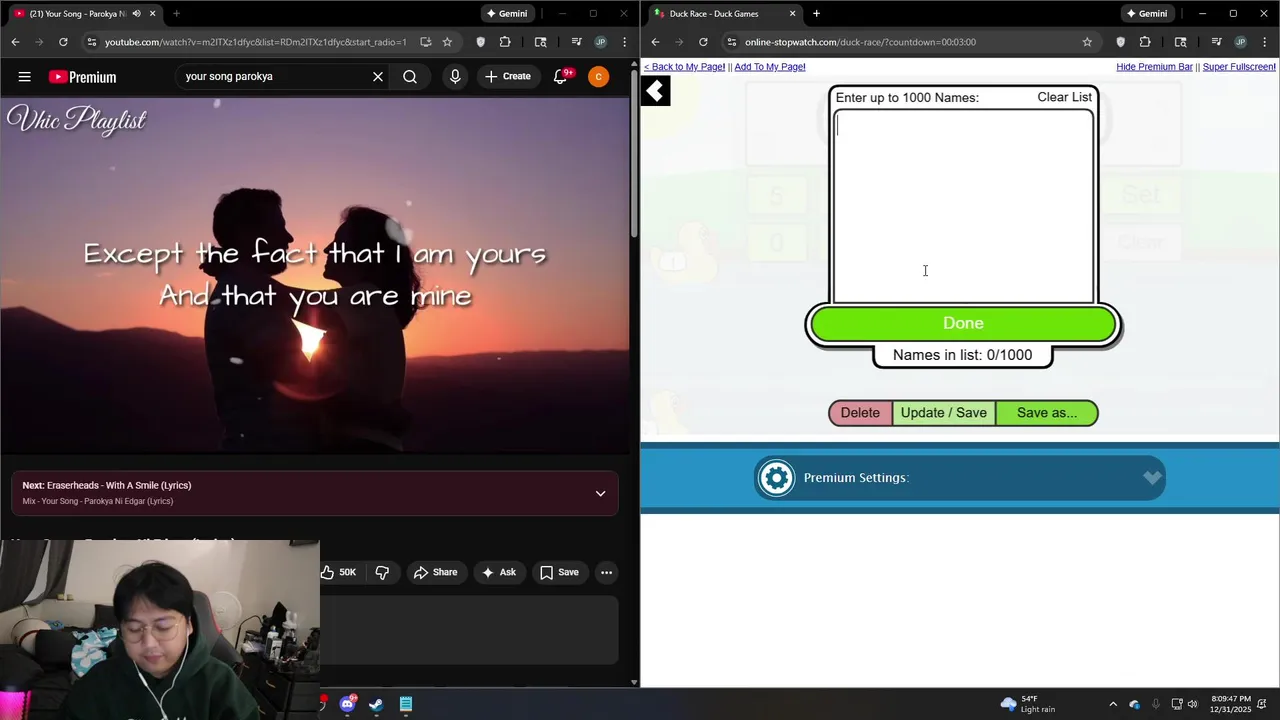Open Chrome menu in Duck Race window

[x=1263, y=42]
